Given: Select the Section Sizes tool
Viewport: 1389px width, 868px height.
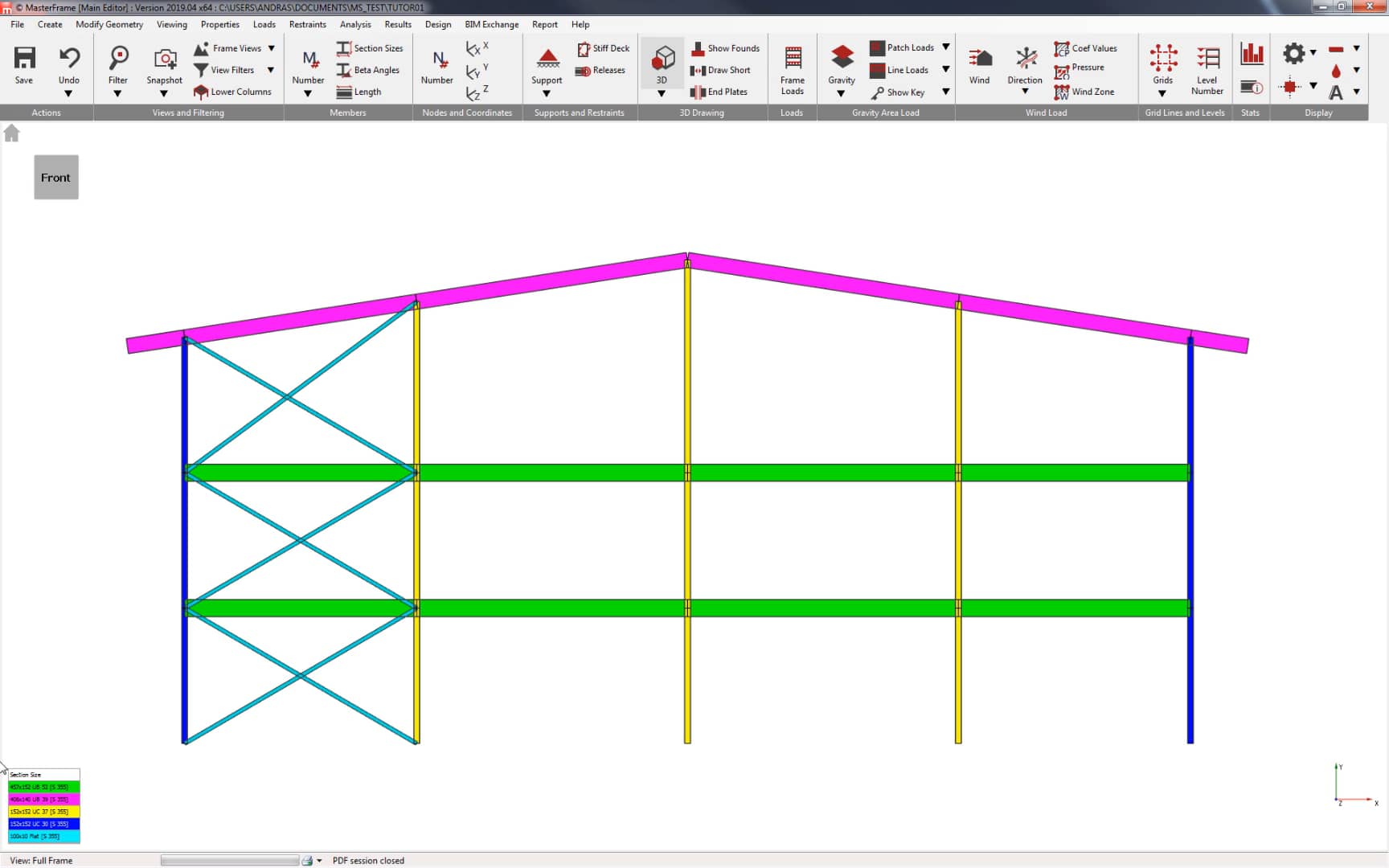Looking at the screenshot, I should (370, 48).
